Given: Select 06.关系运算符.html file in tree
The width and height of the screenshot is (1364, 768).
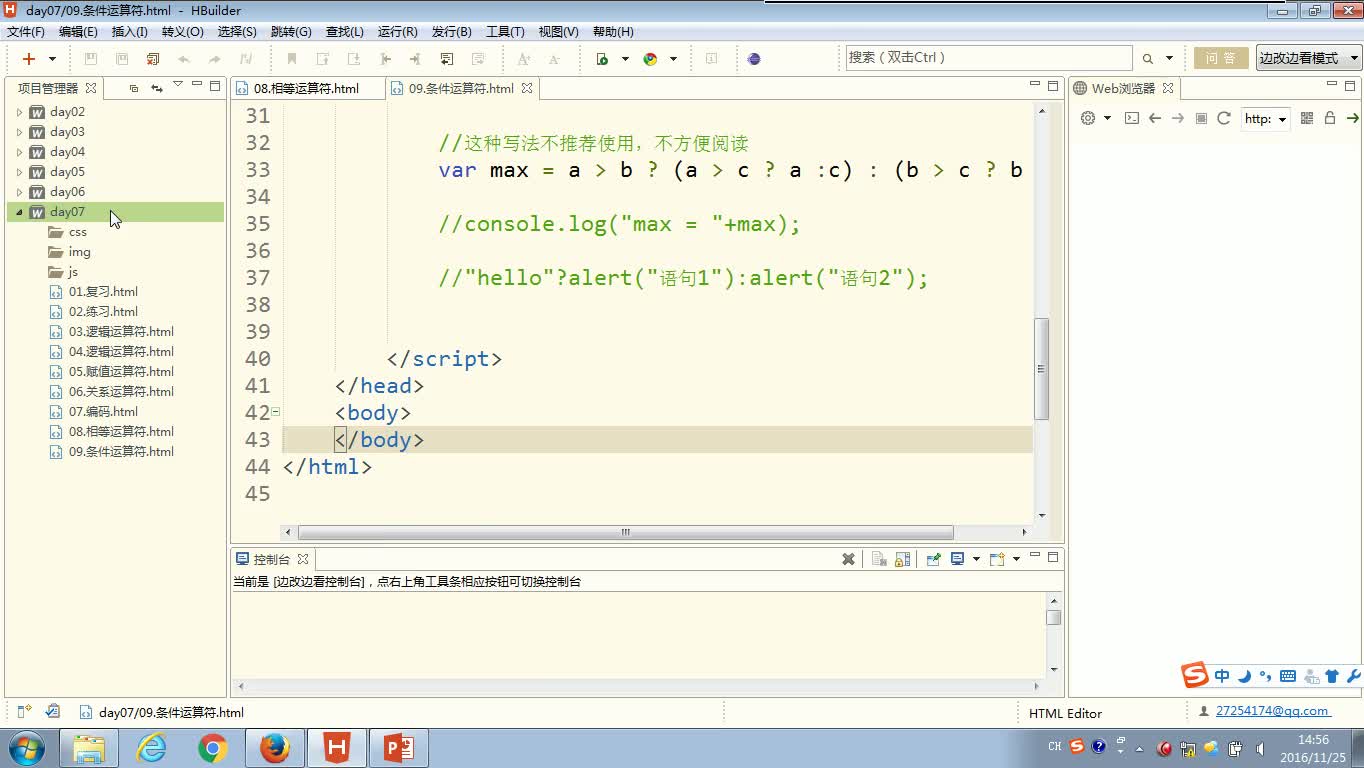Looking at the screenshot, I should click(x=121, y=392).
